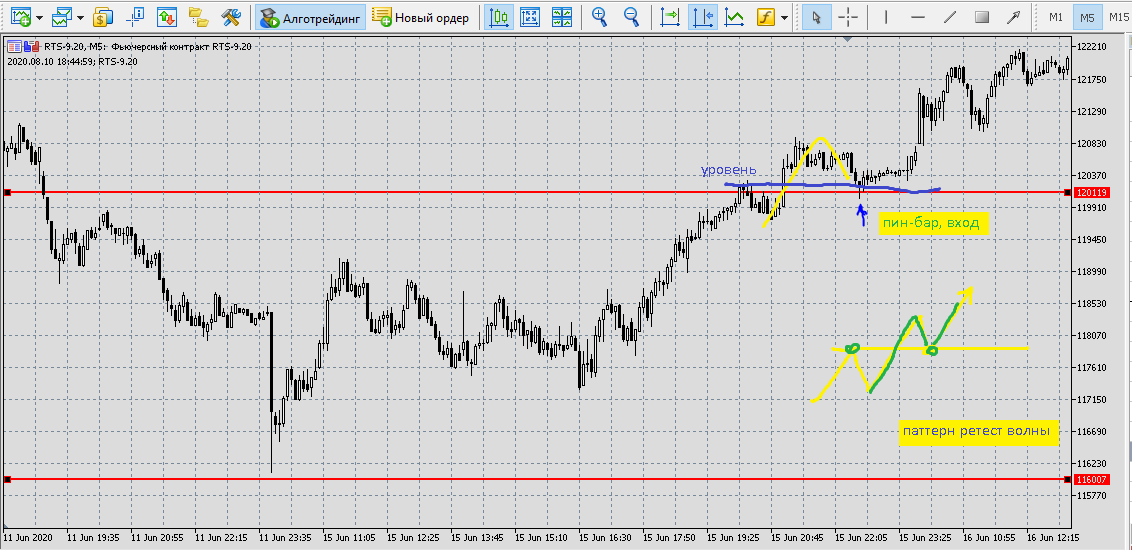Screen dimensions: 1132x550
Task: Open the chart profiles icon
Action: [x=63, y=17]
